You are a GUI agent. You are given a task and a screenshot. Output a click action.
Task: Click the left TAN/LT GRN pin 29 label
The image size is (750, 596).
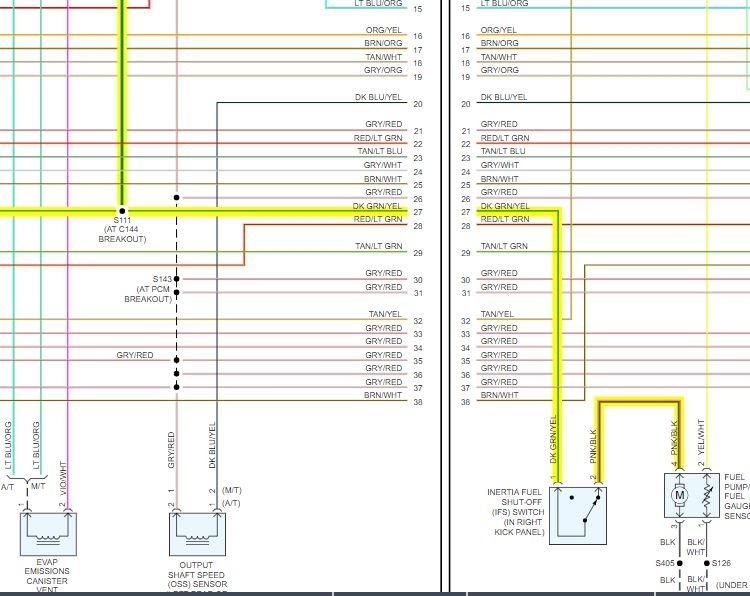tap(378, 246)
